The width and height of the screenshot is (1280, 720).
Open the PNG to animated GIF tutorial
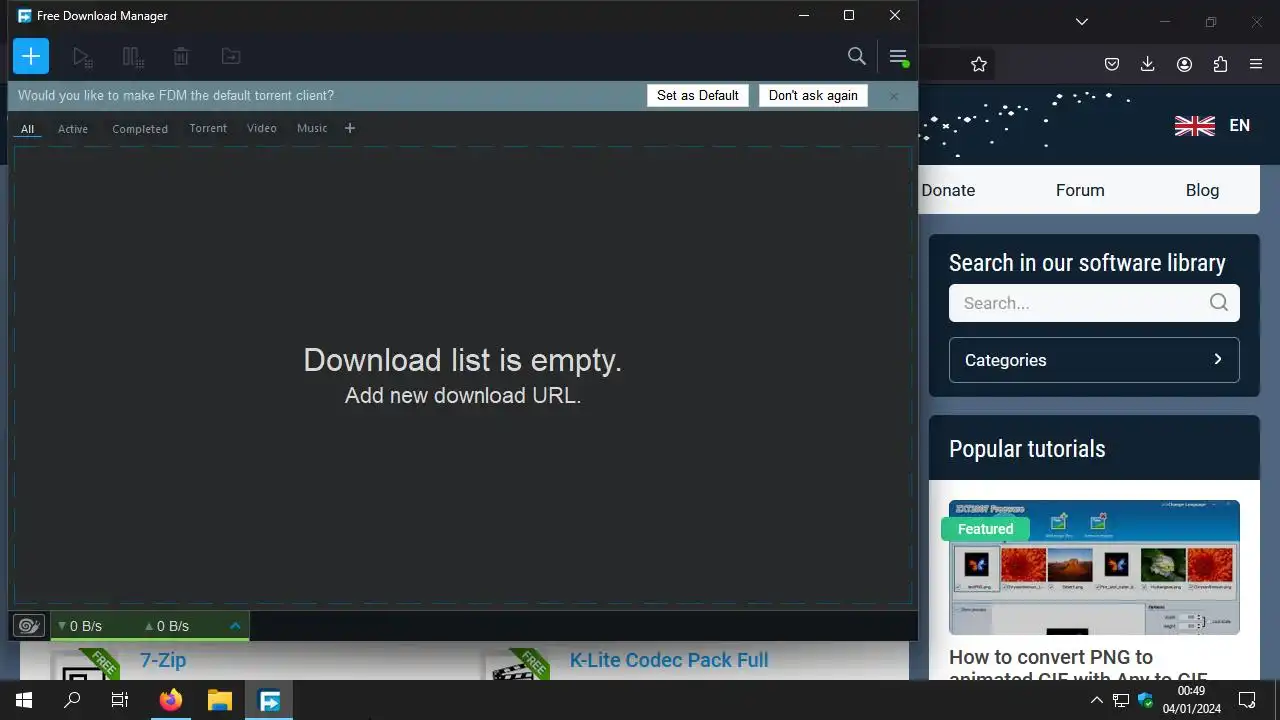pyautogui.click(x=1078, y=668)
